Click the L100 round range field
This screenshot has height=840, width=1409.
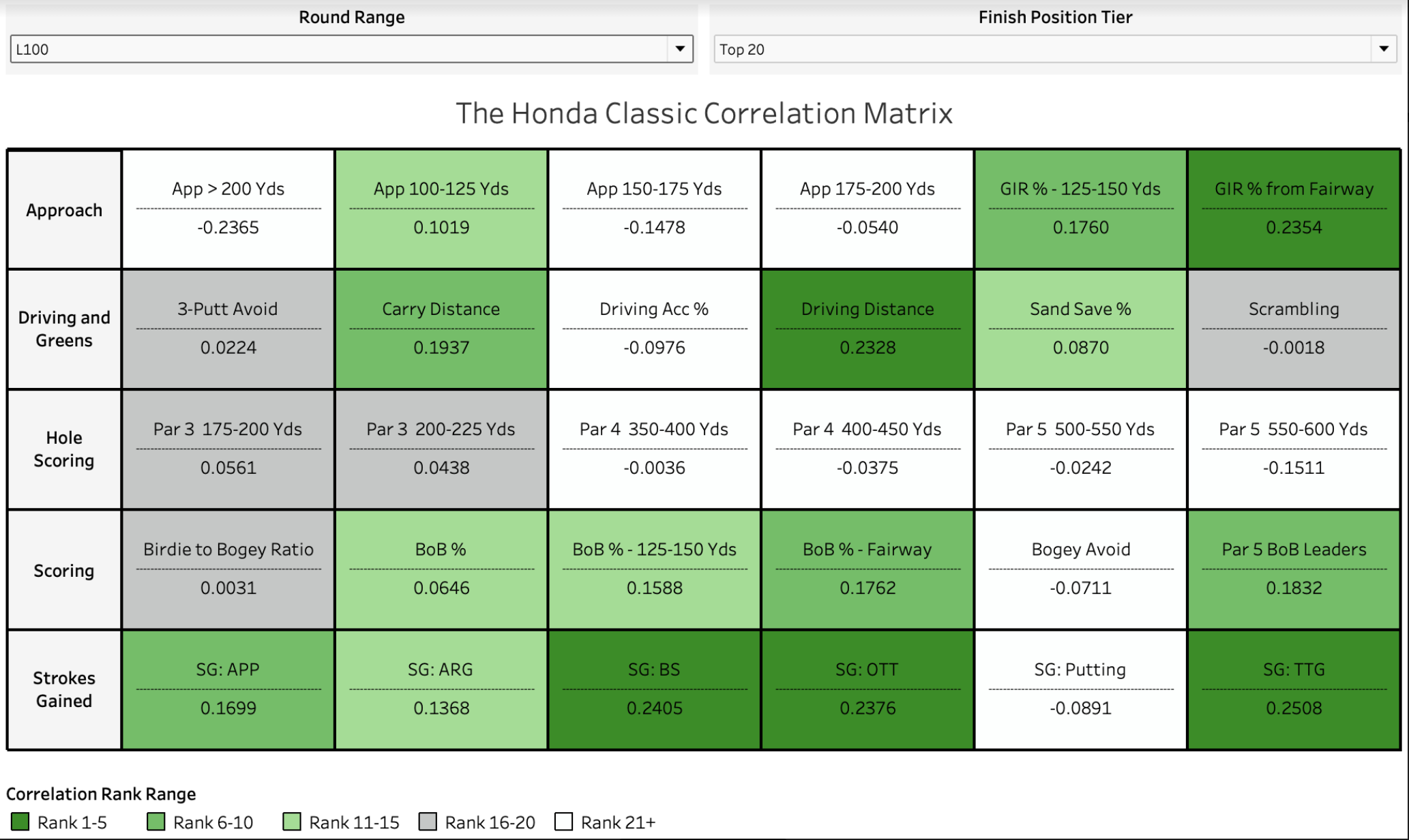tap(352, 49)
